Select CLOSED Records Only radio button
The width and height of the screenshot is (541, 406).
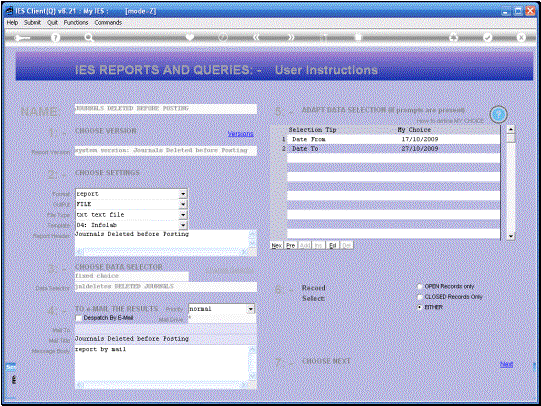[420, 297]
